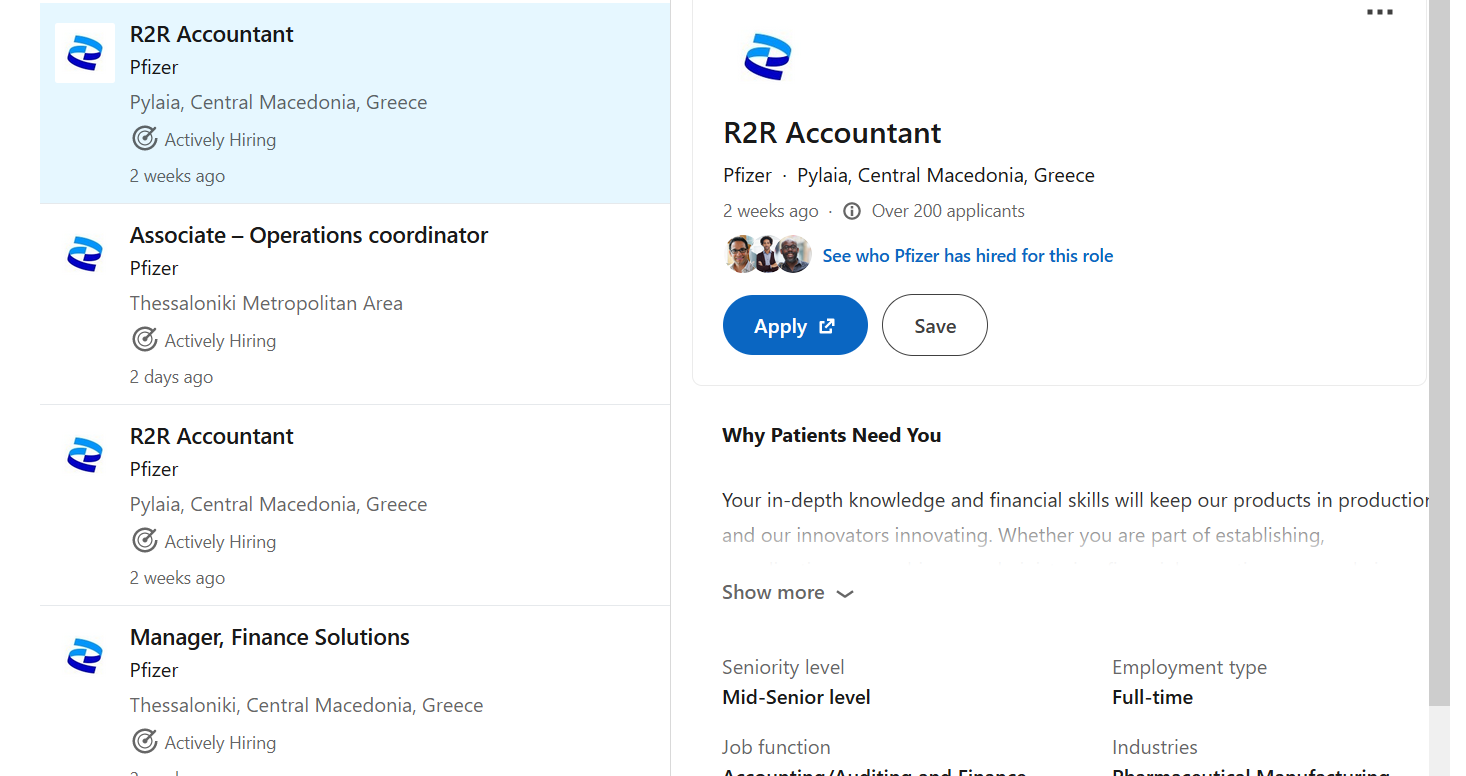Click the Over 200 applicants text

948,211
